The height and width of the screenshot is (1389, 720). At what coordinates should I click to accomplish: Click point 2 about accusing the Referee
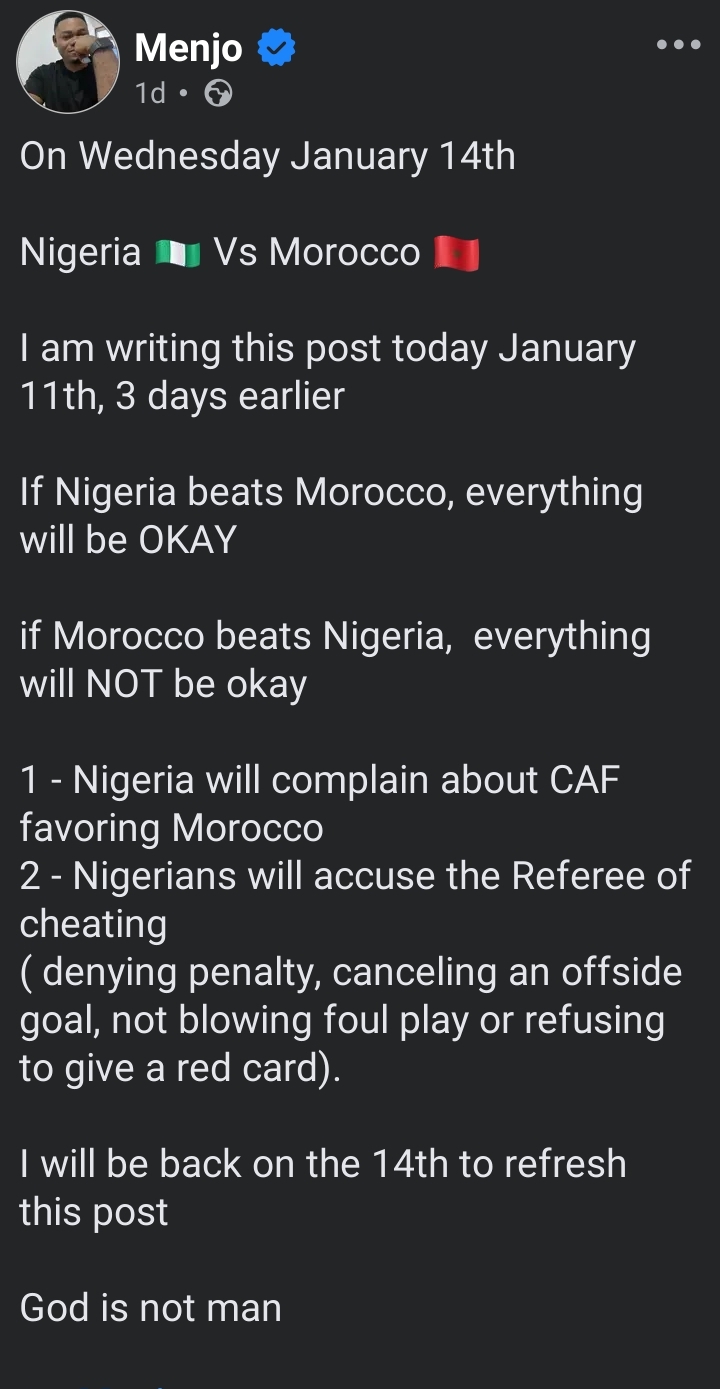click(x=355, y=877)
